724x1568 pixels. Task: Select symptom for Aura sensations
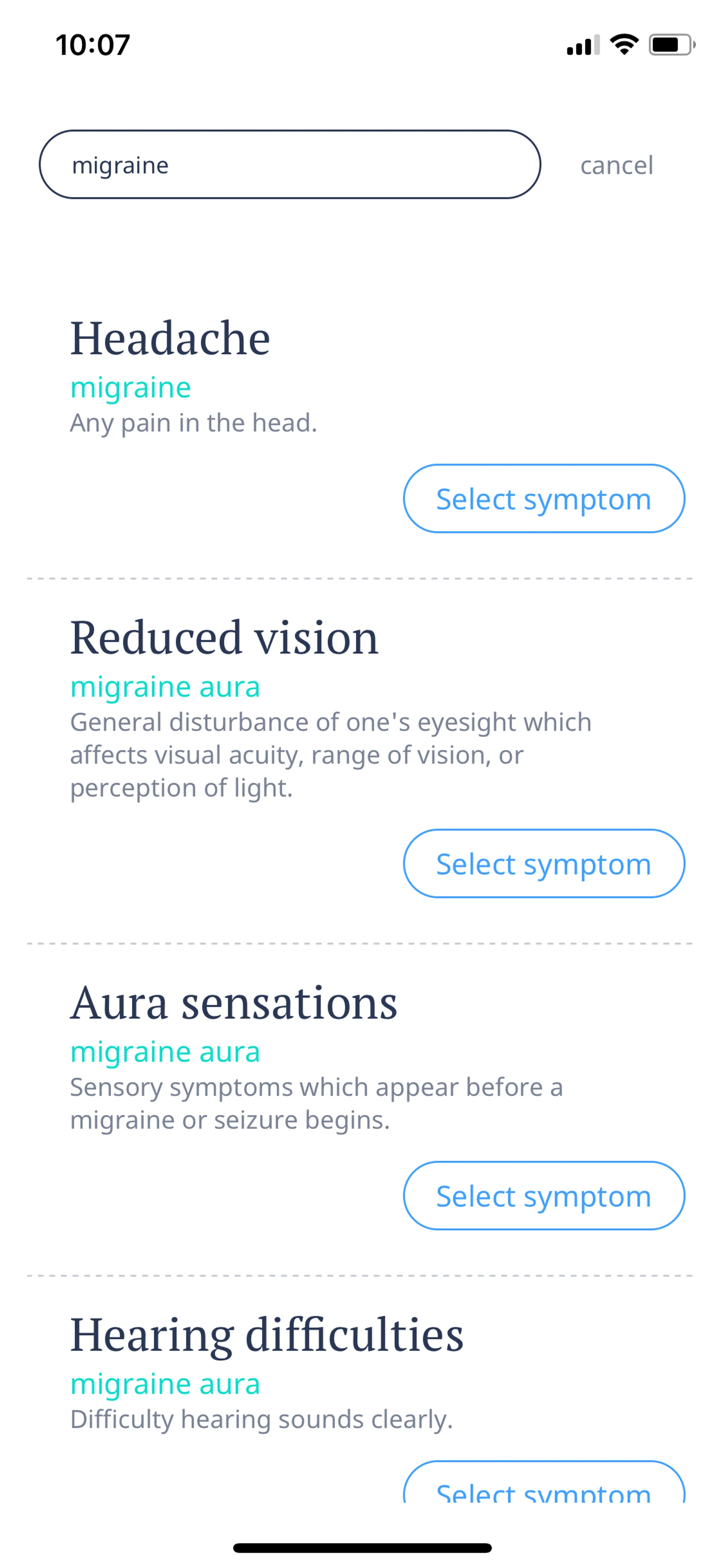coord(544,1195)
